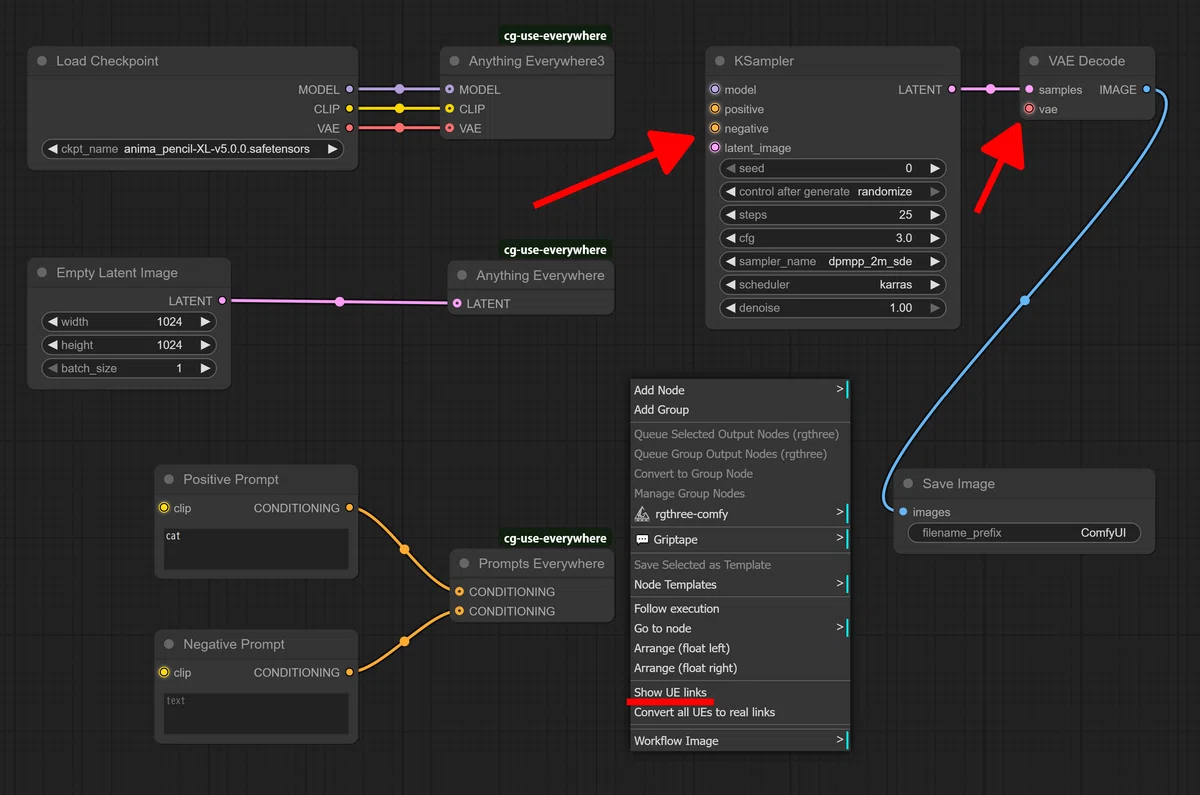Collapse the Prompts Everywhere node dot
The image size is (1200, 795).
tap(464, 564)
